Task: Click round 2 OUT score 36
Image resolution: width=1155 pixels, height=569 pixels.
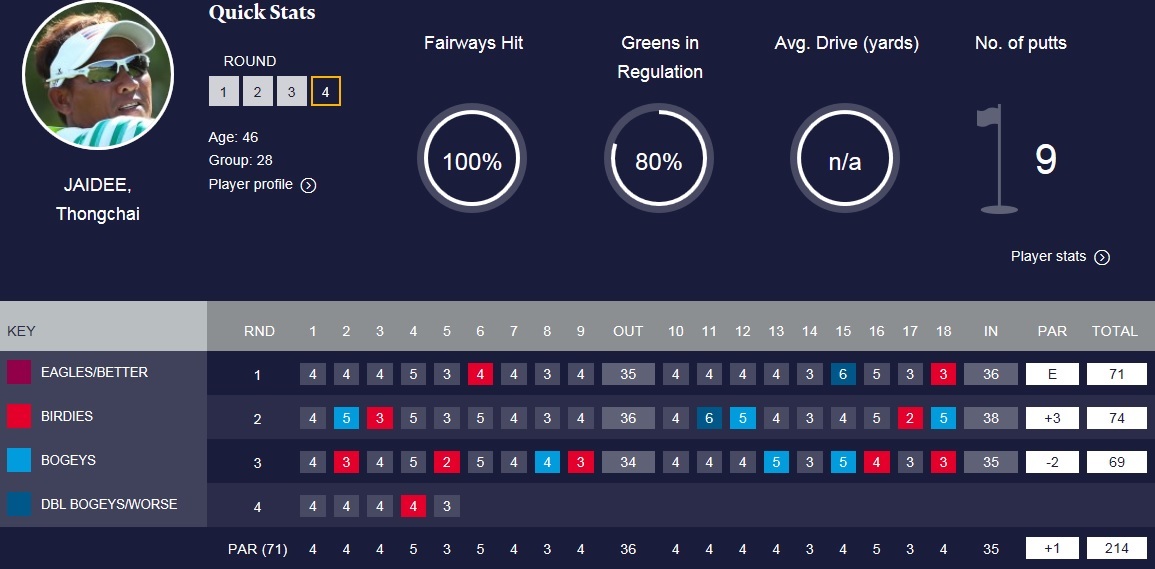Action: click(x=628, y=418)
